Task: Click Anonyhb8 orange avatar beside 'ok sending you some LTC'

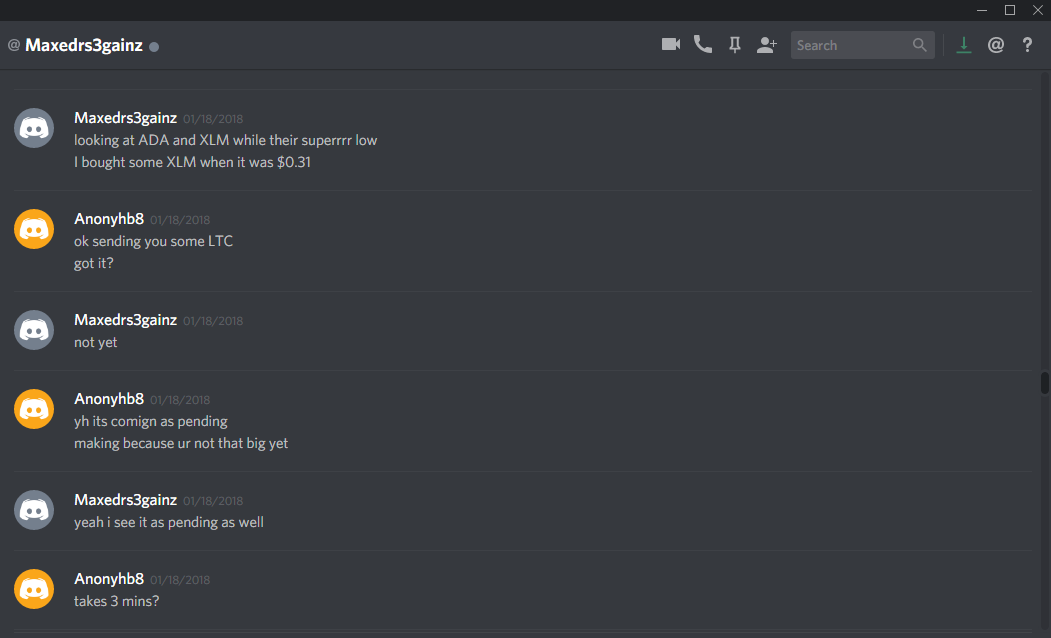Action: pyautogui.click(x=34, y=229)
